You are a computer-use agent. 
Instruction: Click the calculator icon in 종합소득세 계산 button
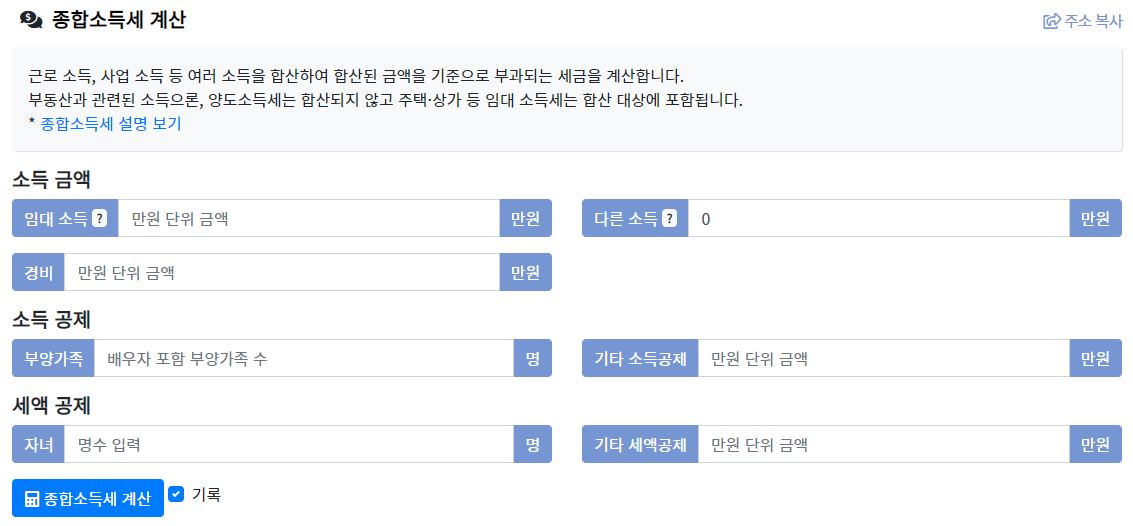(x=32, y=499)
